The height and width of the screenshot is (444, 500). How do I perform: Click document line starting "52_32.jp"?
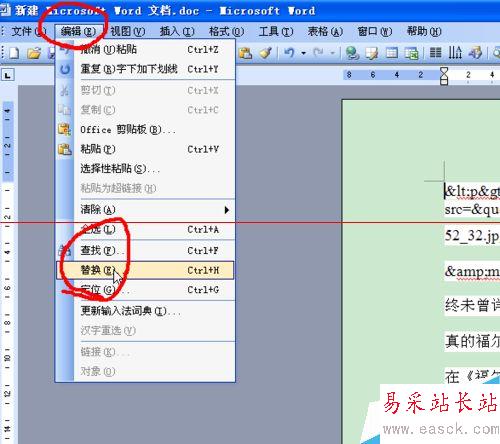pos(473,237)
